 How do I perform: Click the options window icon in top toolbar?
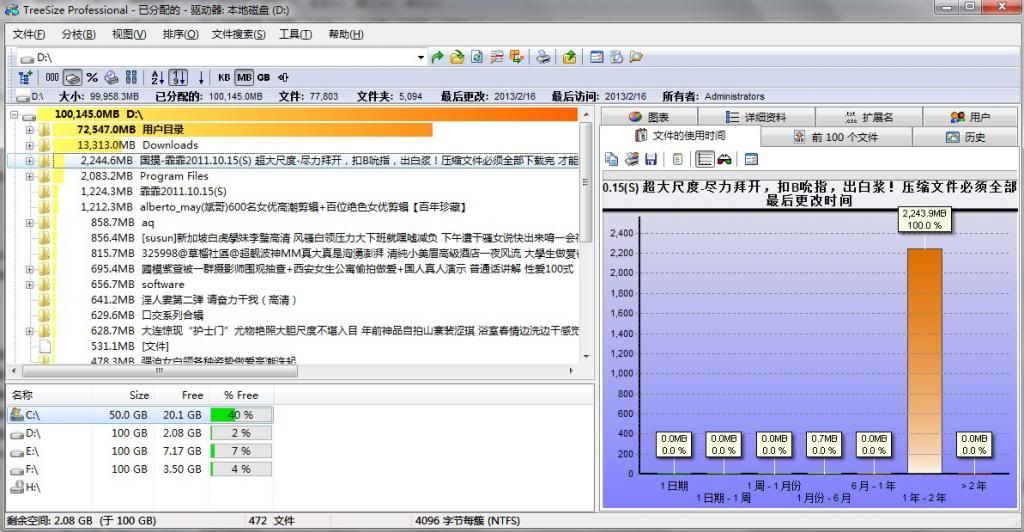tap(596, 57)
